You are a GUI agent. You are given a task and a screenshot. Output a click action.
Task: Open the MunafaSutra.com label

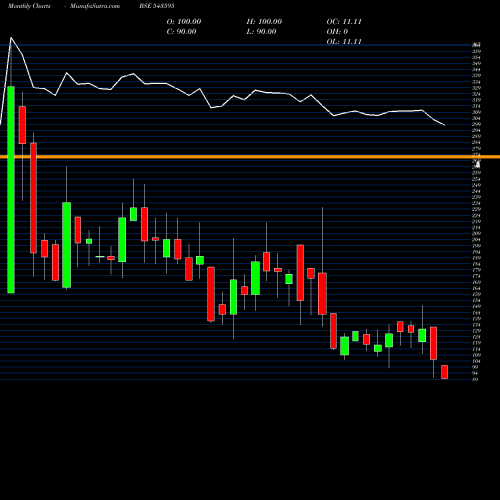coord(95,6)
